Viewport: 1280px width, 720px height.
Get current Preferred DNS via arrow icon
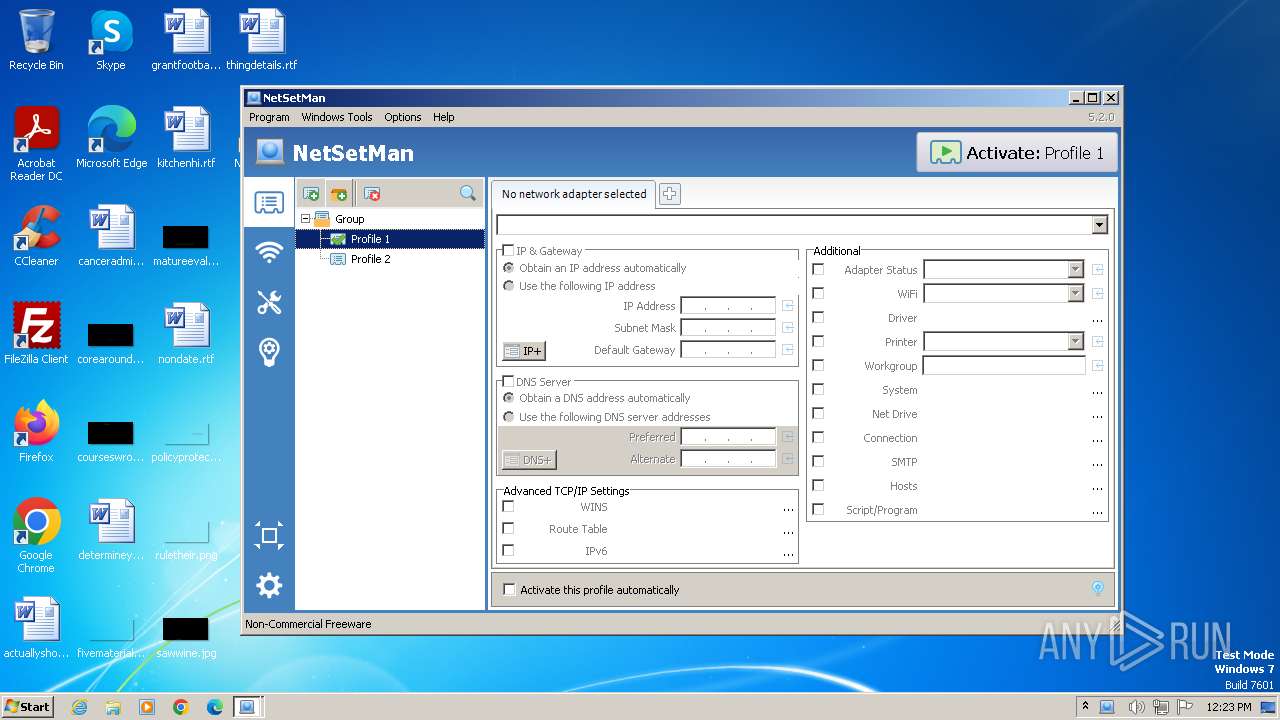pyautogui.click(x=788, y=437)
